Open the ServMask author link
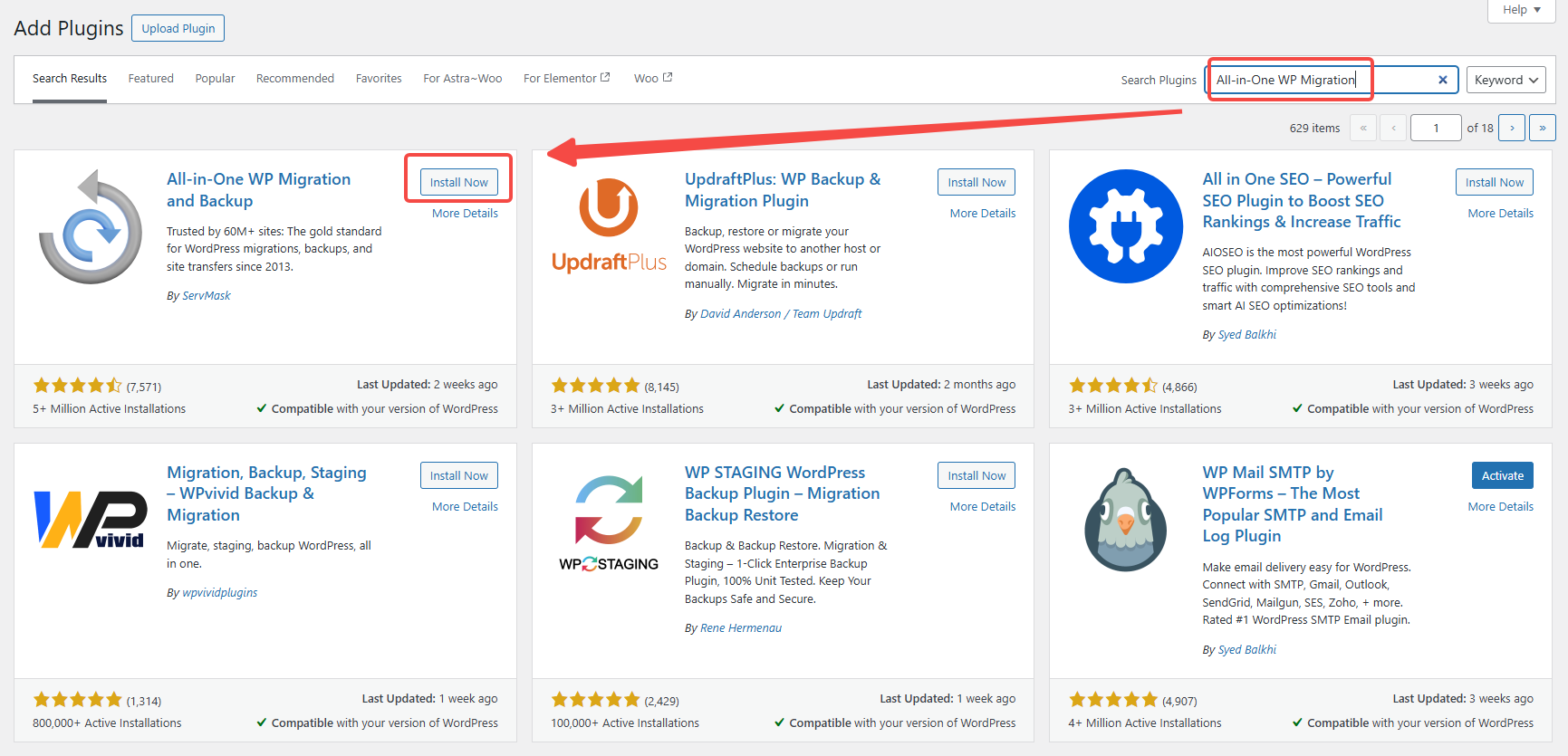 pos(207,296)
